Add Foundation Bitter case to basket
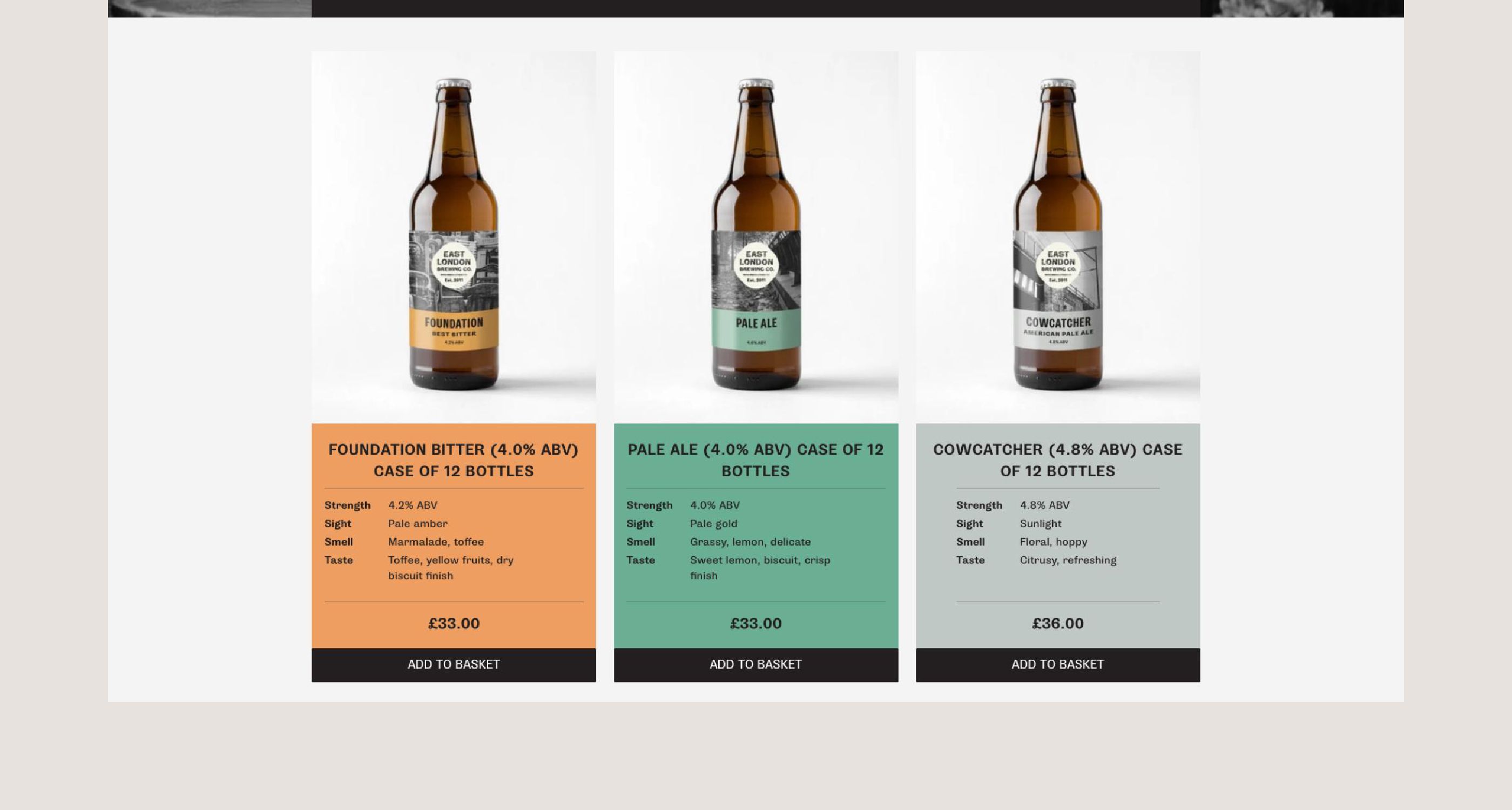The height and width of the screenshot is (810, 1512). pos(454,664)
